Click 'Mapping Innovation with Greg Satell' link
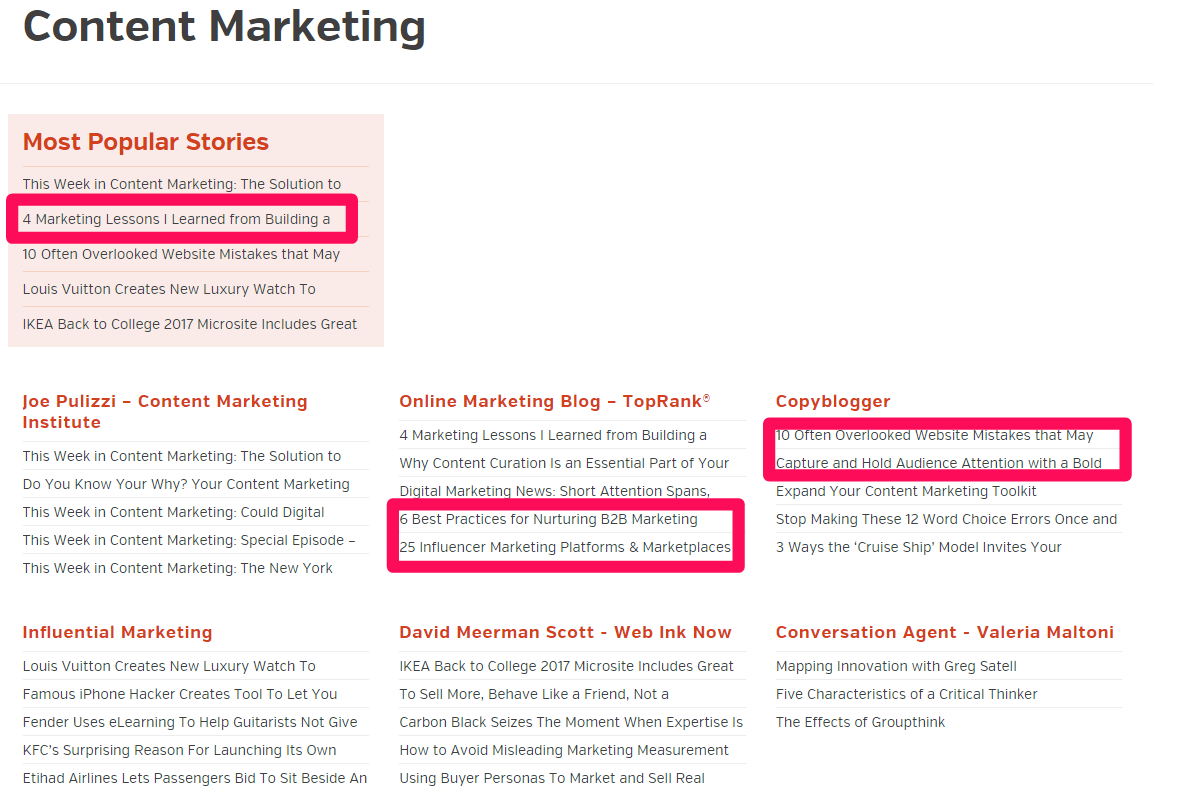1188x802 pixels. 896,666
